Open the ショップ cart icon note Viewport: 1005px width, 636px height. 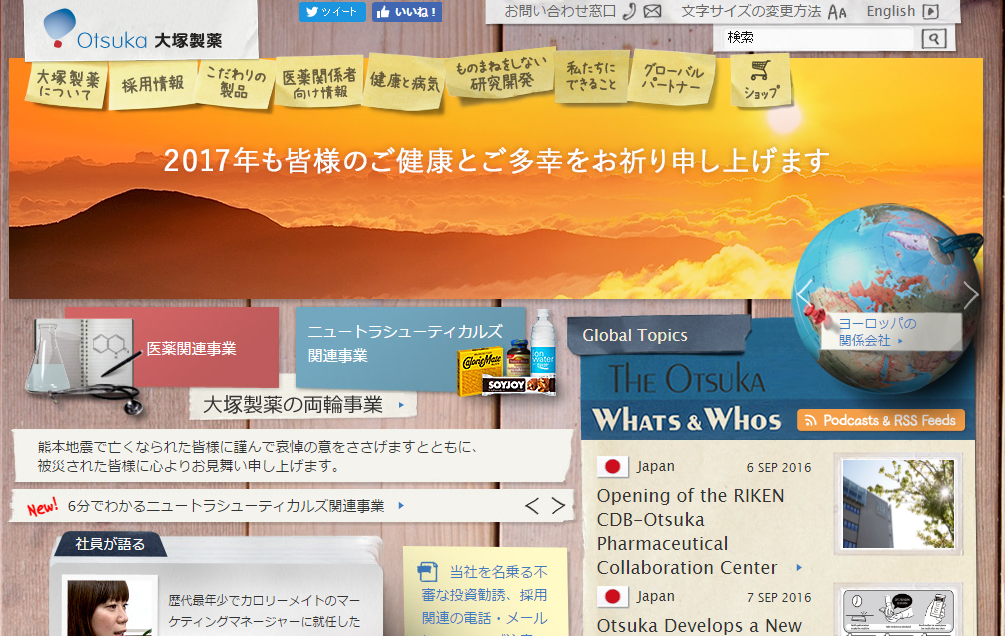[x=761, y=81]
